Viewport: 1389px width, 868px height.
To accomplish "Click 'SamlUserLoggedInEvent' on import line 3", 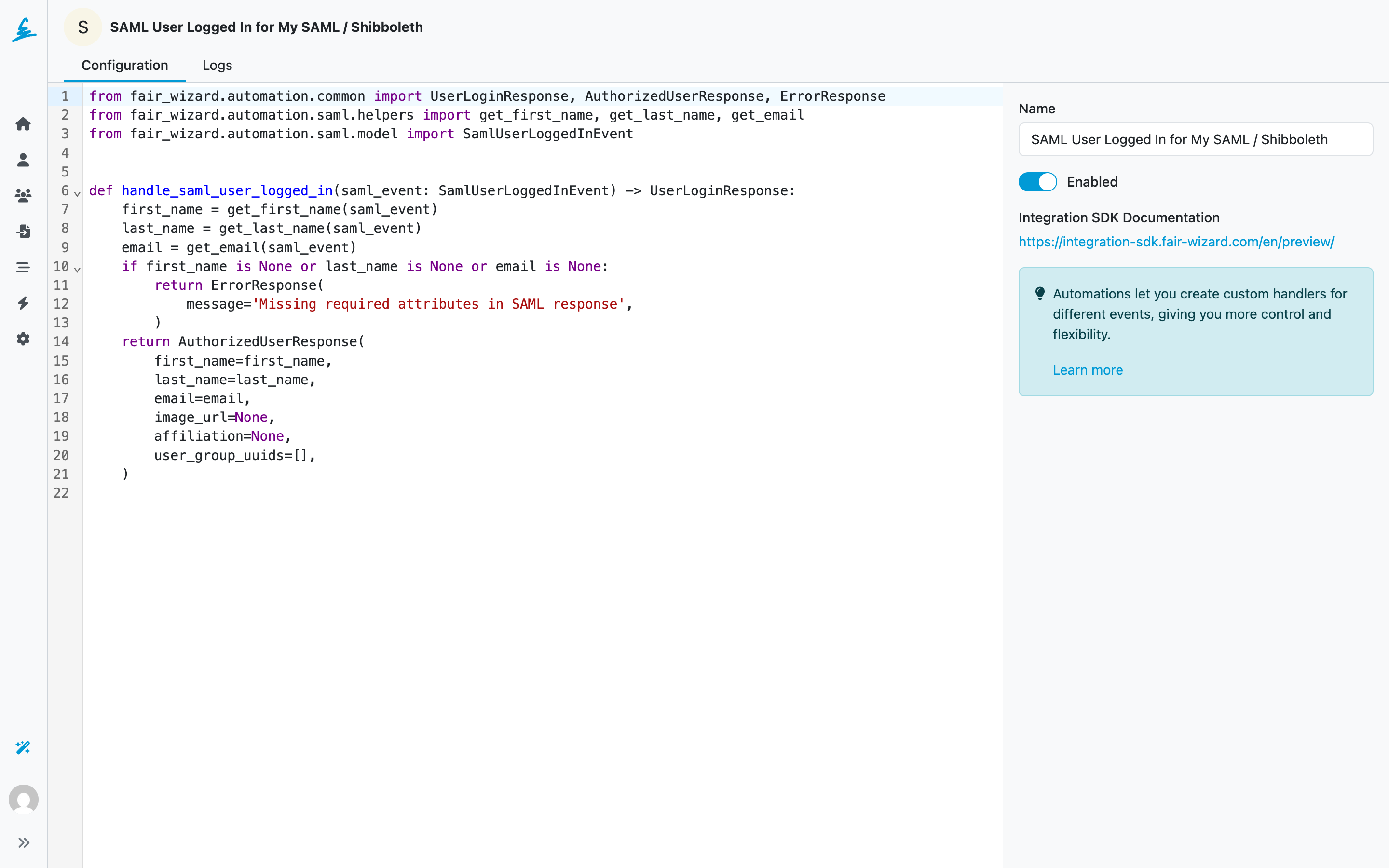I will [x=547, y=134].
